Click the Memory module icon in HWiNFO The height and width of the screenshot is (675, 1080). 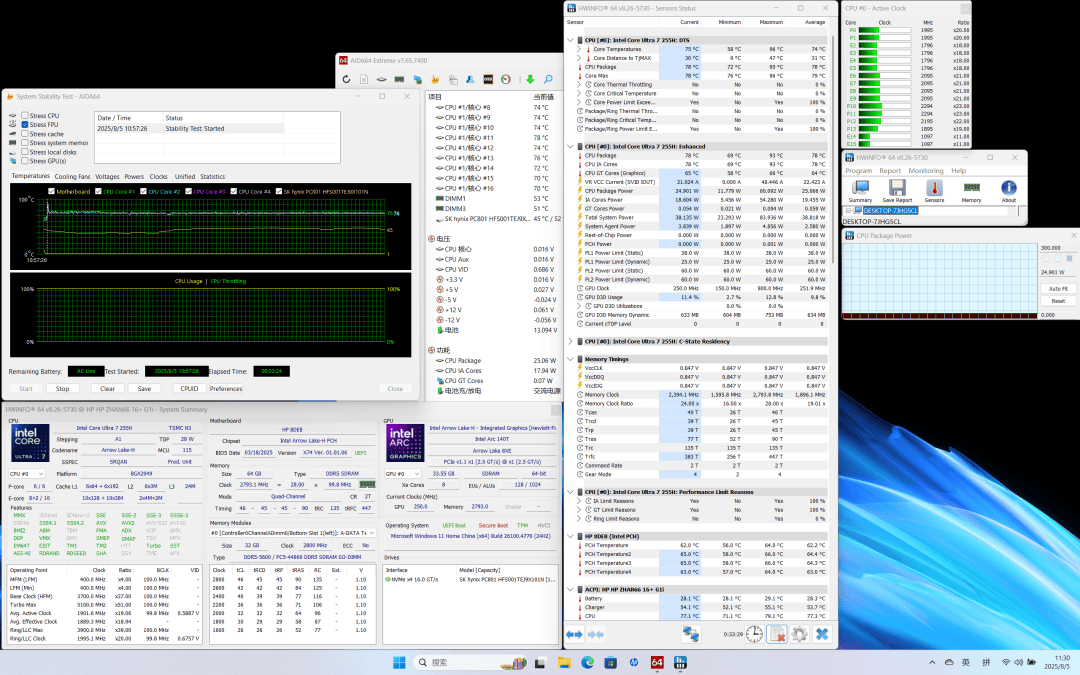point(971,189)
